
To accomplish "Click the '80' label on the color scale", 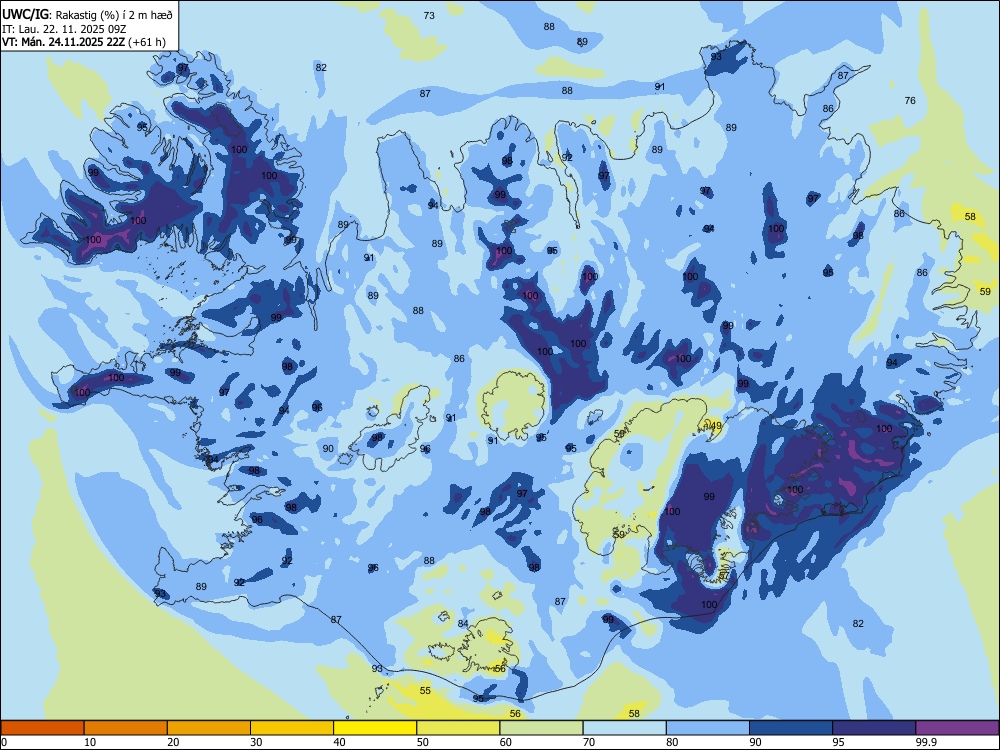I will pos(672,742).
